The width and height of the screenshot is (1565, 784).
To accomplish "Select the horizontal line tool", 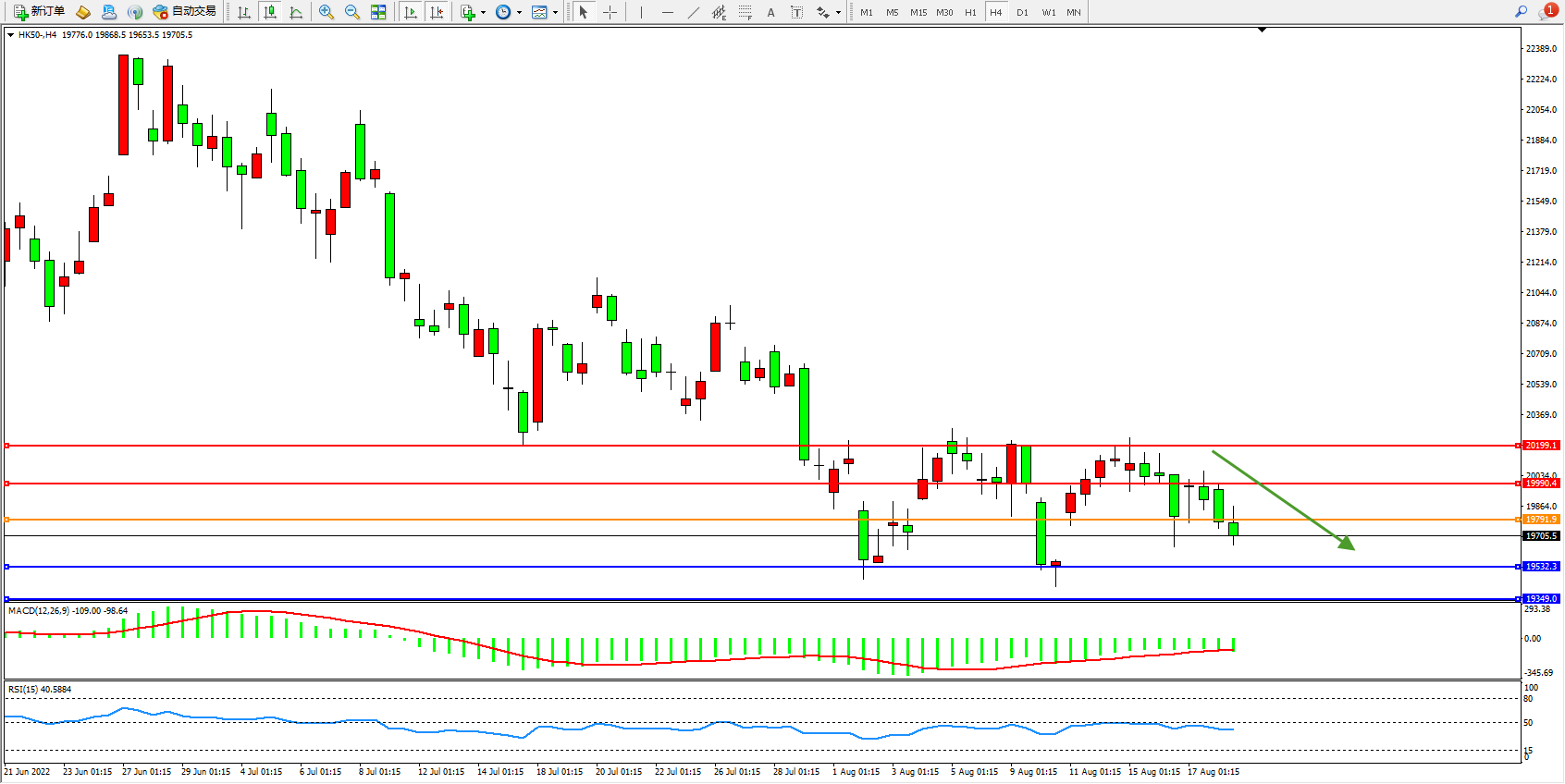I will [667, 12].
